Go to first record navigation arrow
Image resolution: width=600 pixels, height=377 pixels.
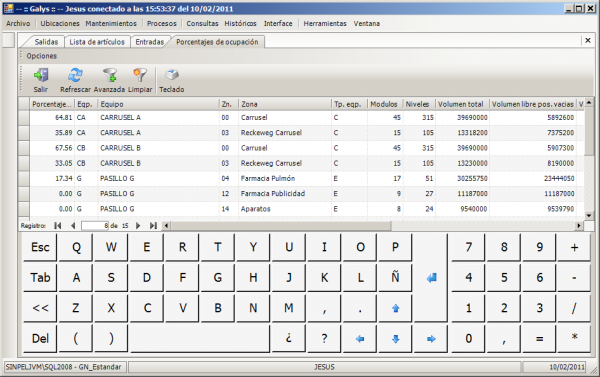[x=58, y=225]
